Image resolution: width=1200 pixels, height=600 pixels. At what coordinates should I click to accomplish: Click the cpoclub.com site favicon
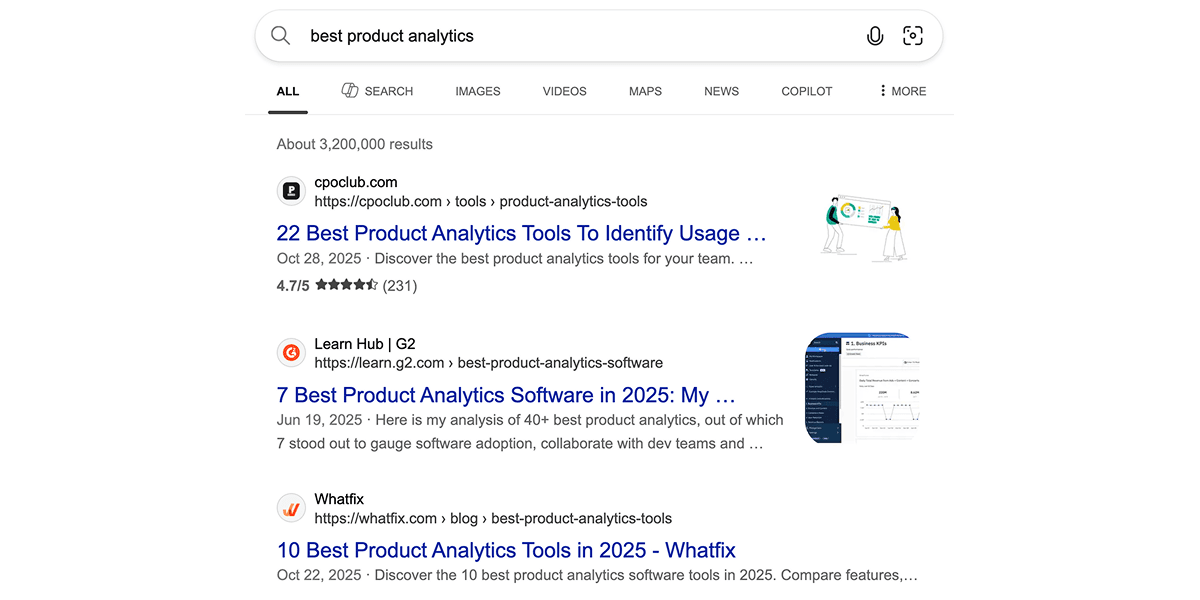[291, 190]
